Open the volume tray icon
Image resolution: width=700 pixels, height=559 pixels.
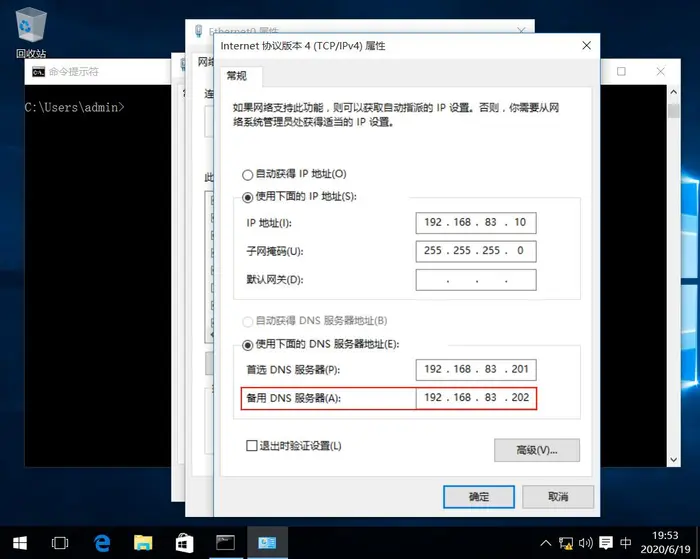click(585, 543)
